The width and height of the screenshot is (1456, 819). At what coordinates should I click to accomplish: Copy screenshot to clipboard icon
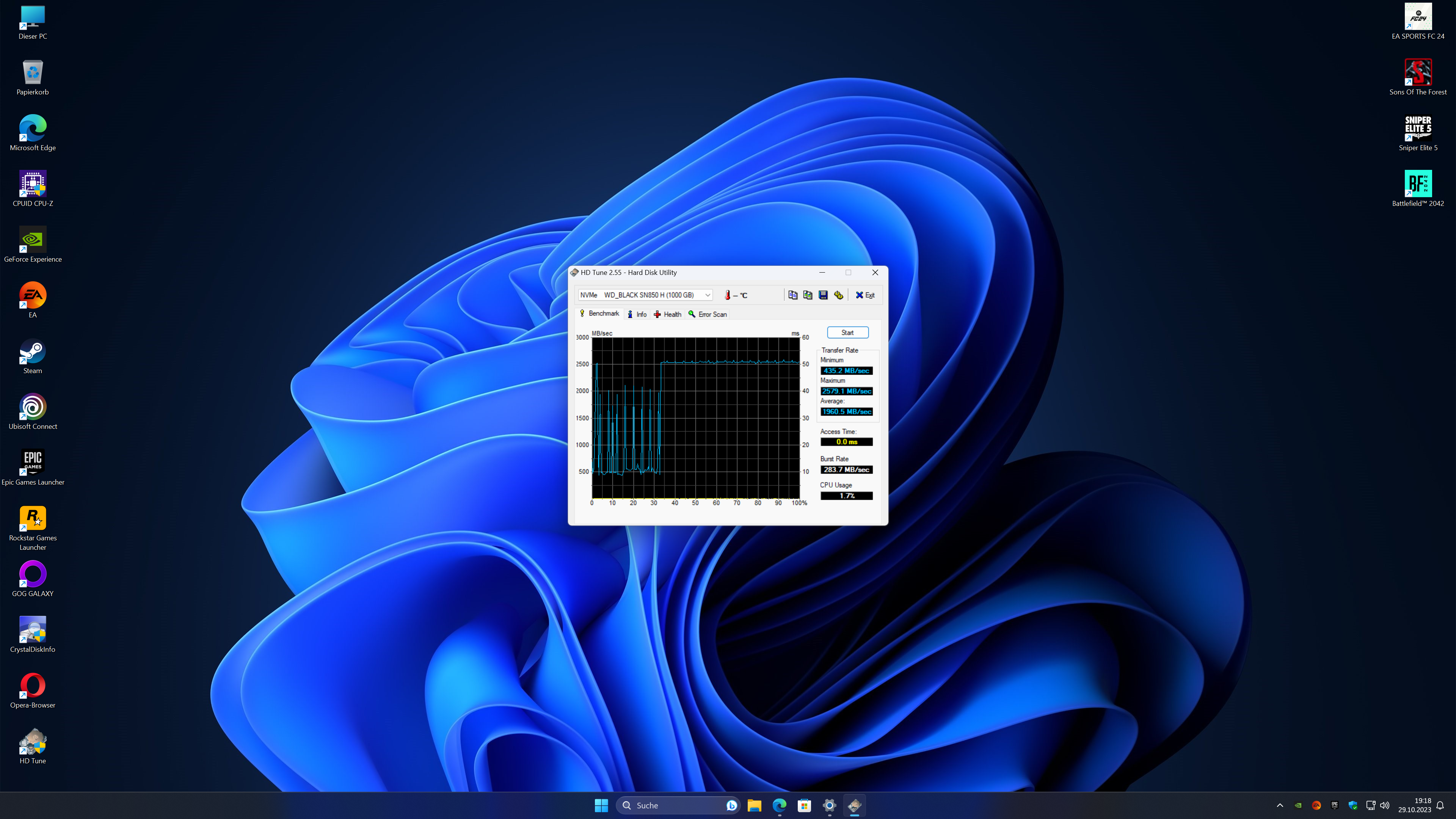tap(808, 295)
